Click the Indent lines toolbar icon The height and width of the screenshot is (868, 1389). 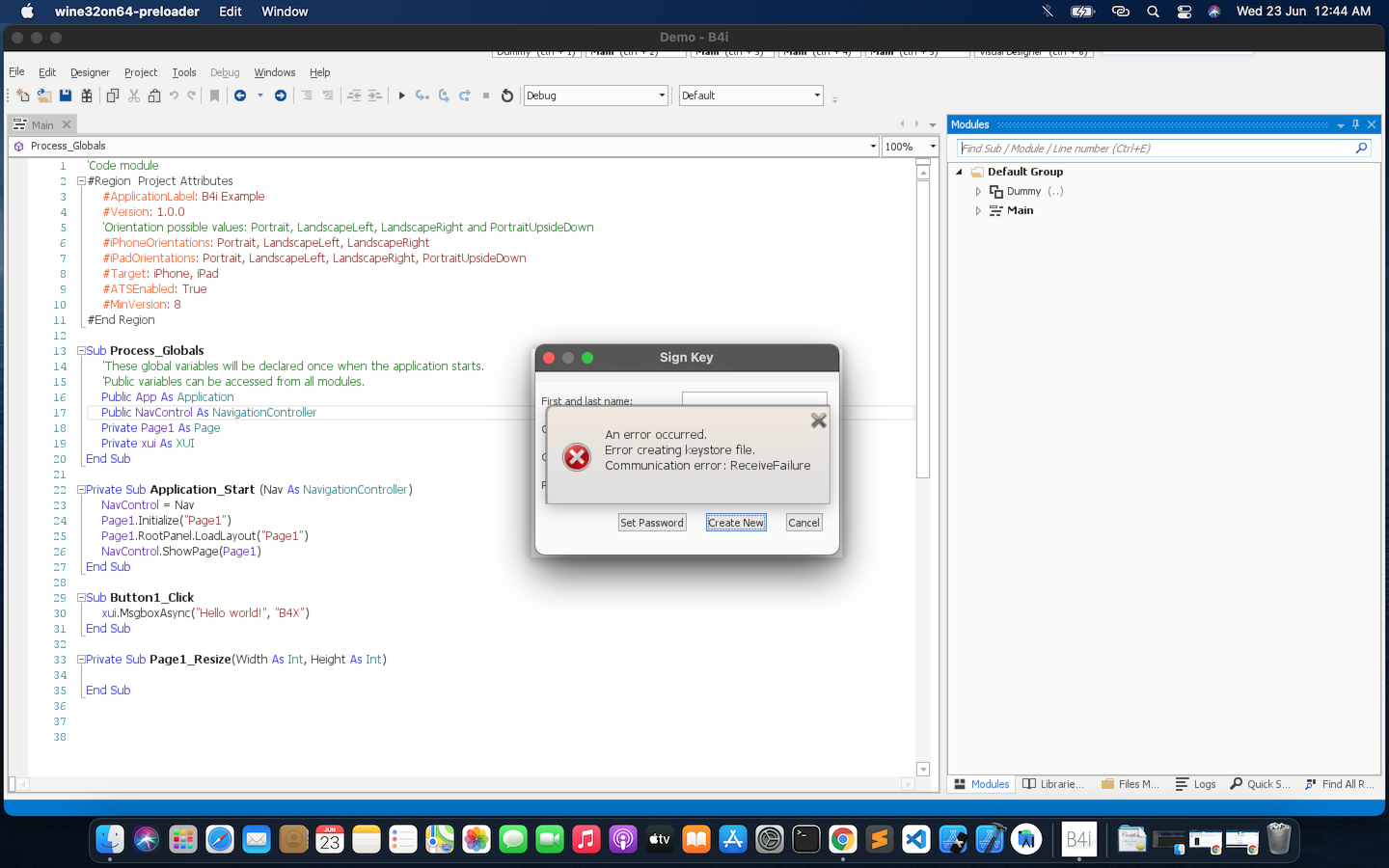[x=375, y=95]
